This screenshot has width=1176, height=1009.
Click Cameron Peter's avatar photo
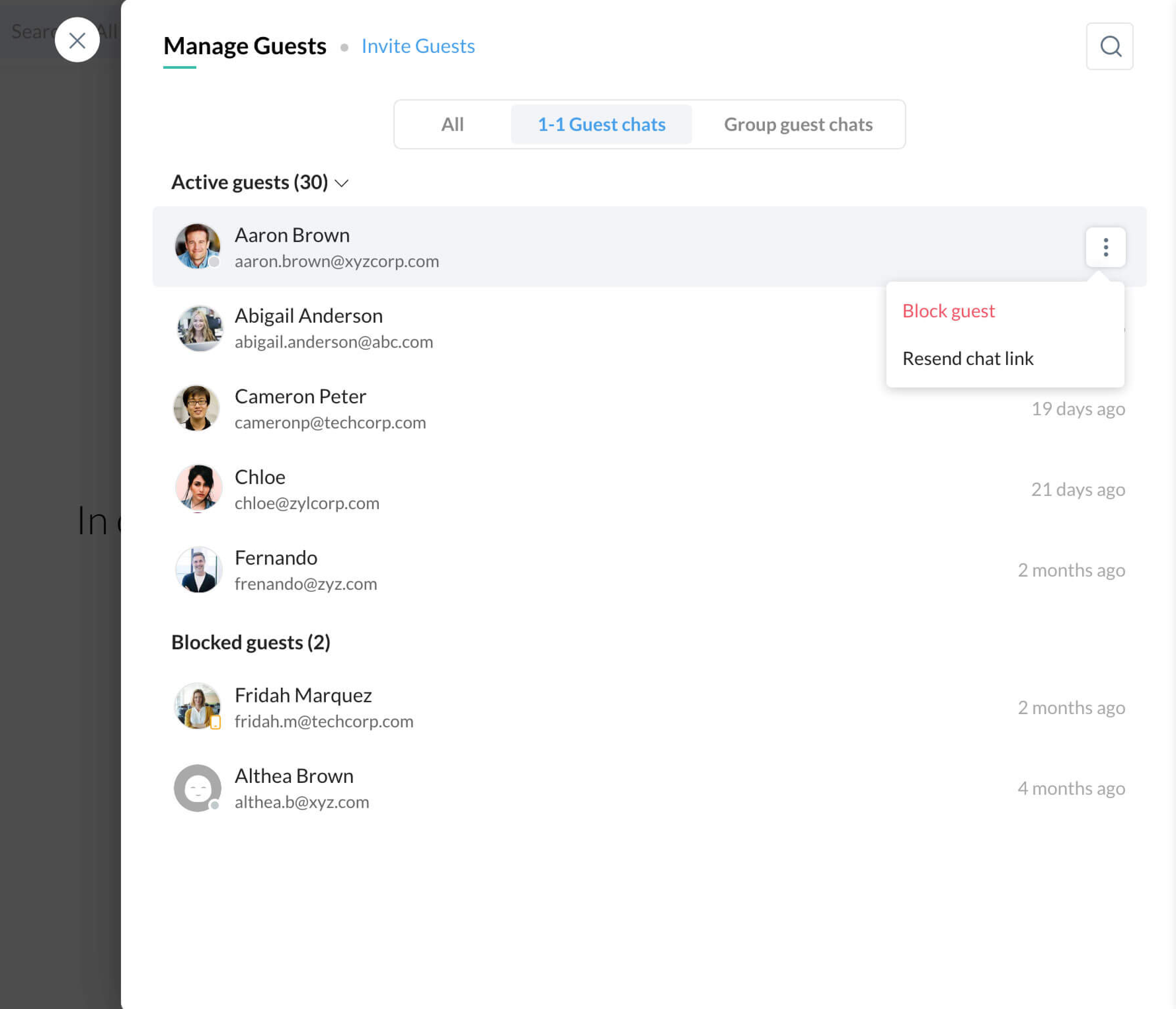coord(196,408)
